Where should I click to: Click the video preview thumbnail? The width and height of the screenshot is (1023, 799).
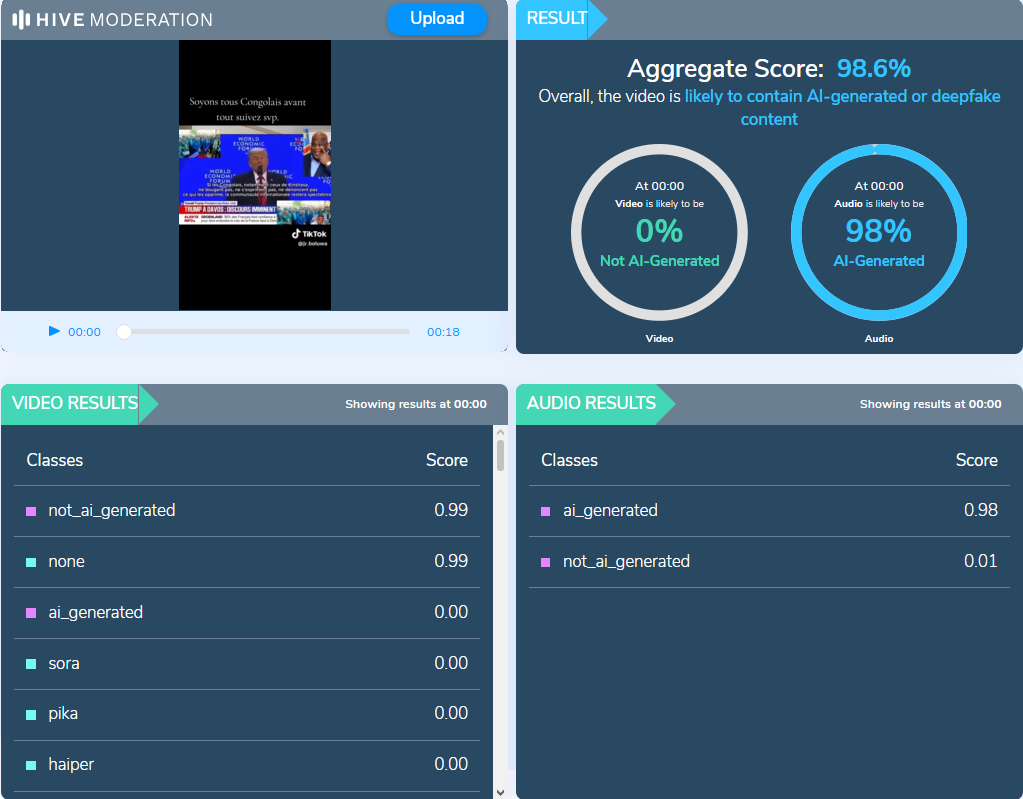[x=254, y=175]
